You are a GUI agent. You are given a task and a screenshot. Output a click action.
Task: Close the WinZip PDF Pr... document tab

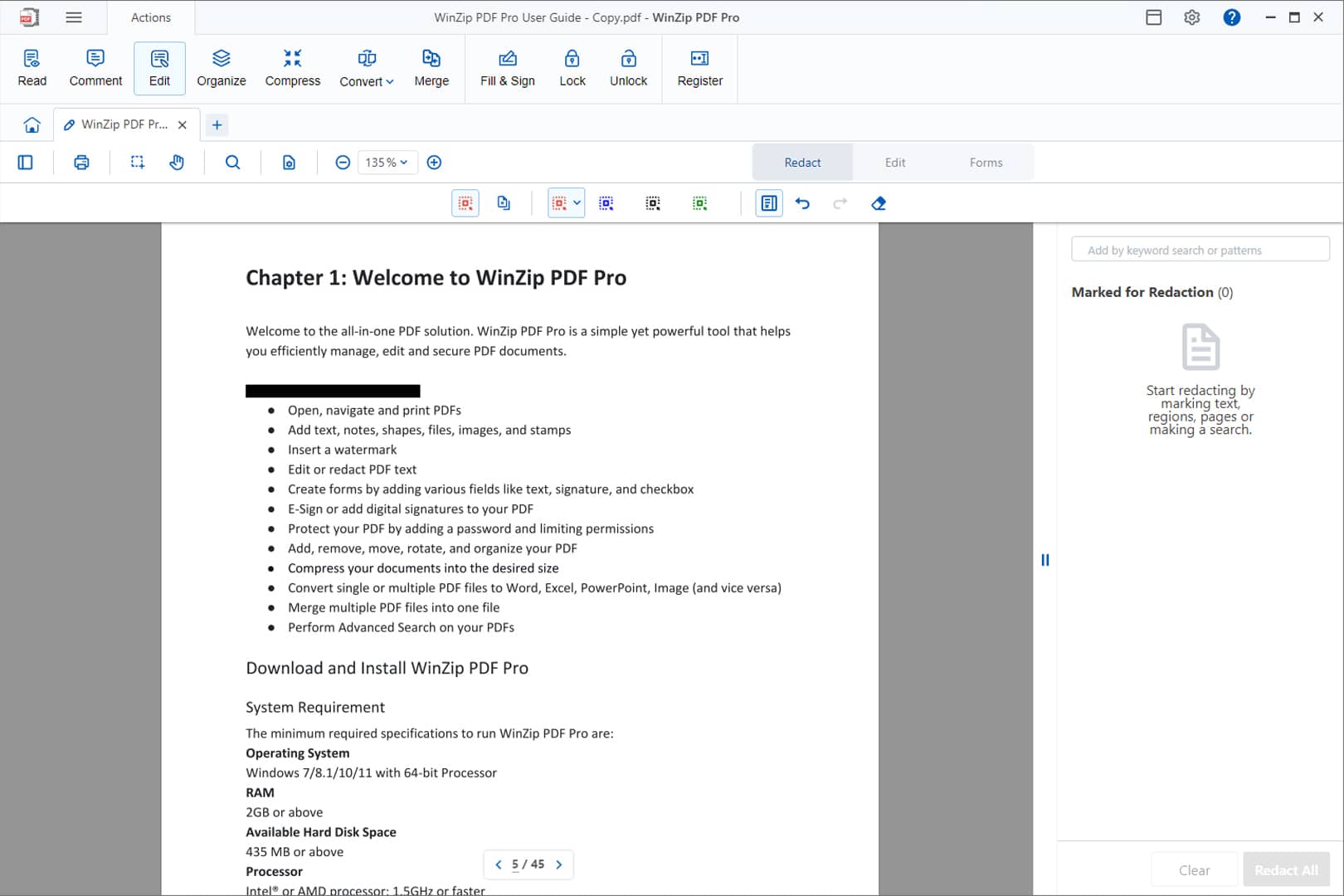(183, 124)
